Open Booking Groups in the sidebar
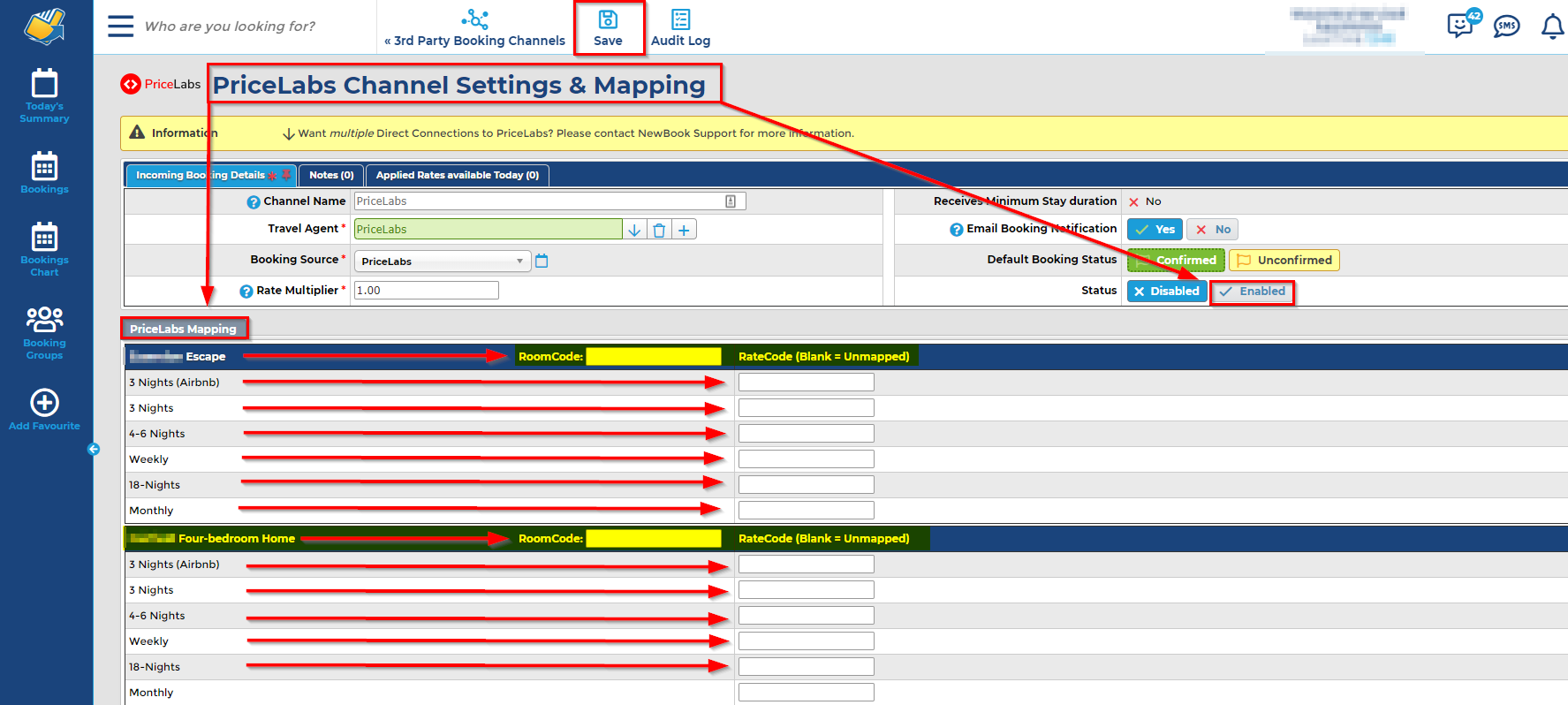1568x705 pixels. (44, 333)
